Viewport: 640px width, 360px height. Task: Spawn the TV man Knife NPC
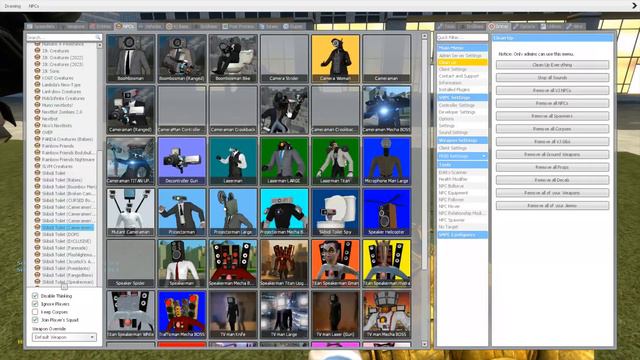[233, 315]
